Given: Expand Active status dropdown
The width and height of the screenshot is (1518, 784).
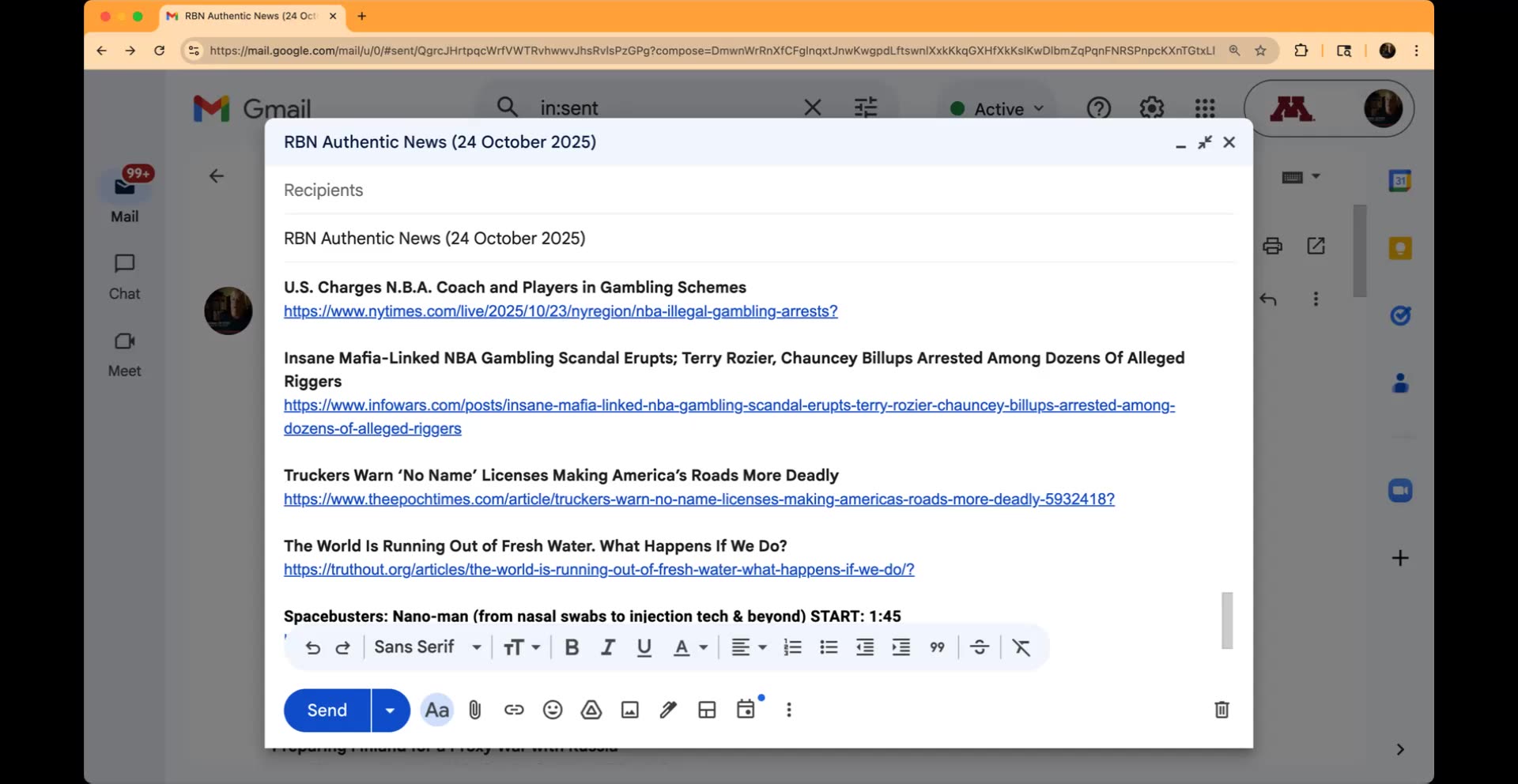Looking at the screenshot, I should (x=996, y=108).
